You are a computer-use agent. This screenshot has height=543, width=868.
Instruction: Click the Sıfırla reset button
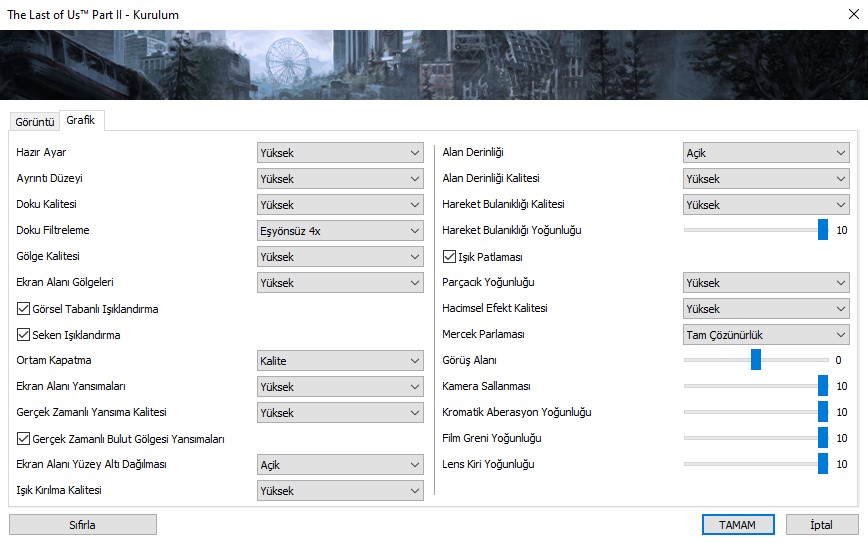[x=83, y=525]
